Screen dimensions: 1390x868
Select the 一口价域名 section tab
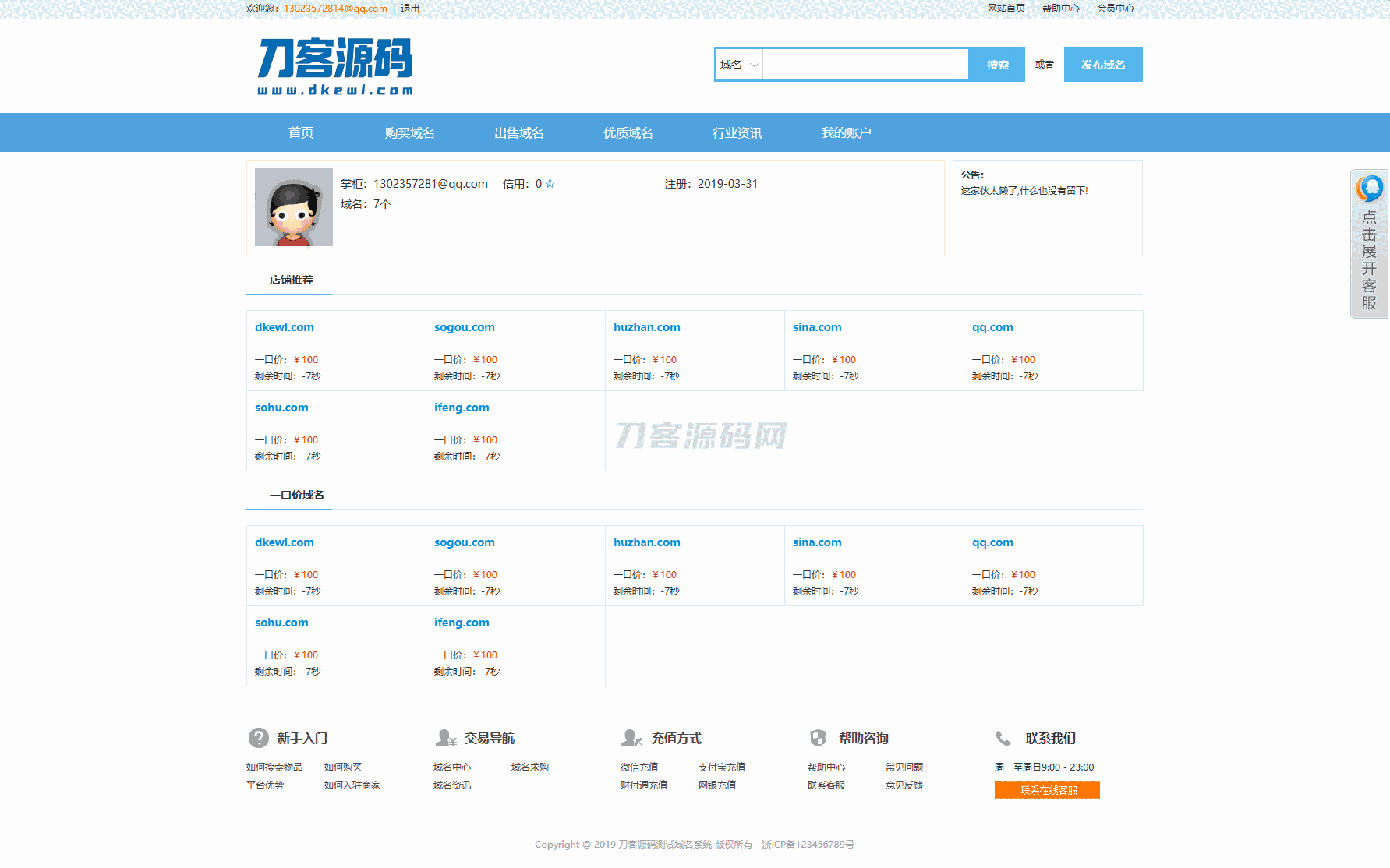click(x=296, y=495)
